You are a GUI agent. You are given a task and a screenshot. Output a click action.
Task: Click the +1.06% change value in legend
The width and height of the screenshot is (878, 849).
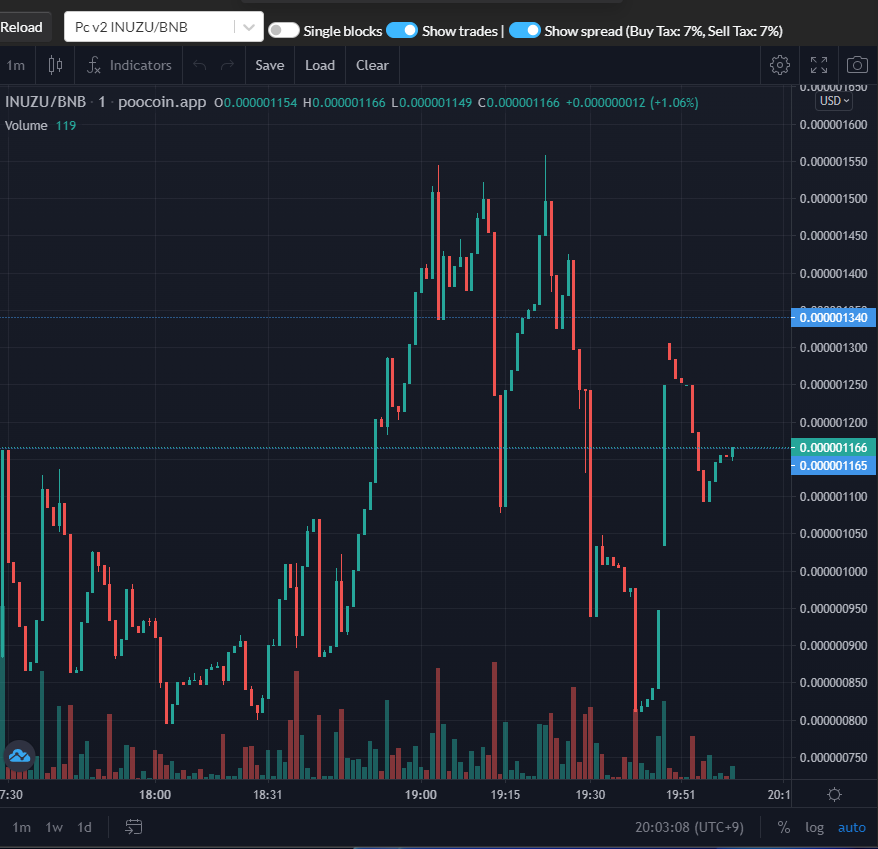tap(674, 102)
